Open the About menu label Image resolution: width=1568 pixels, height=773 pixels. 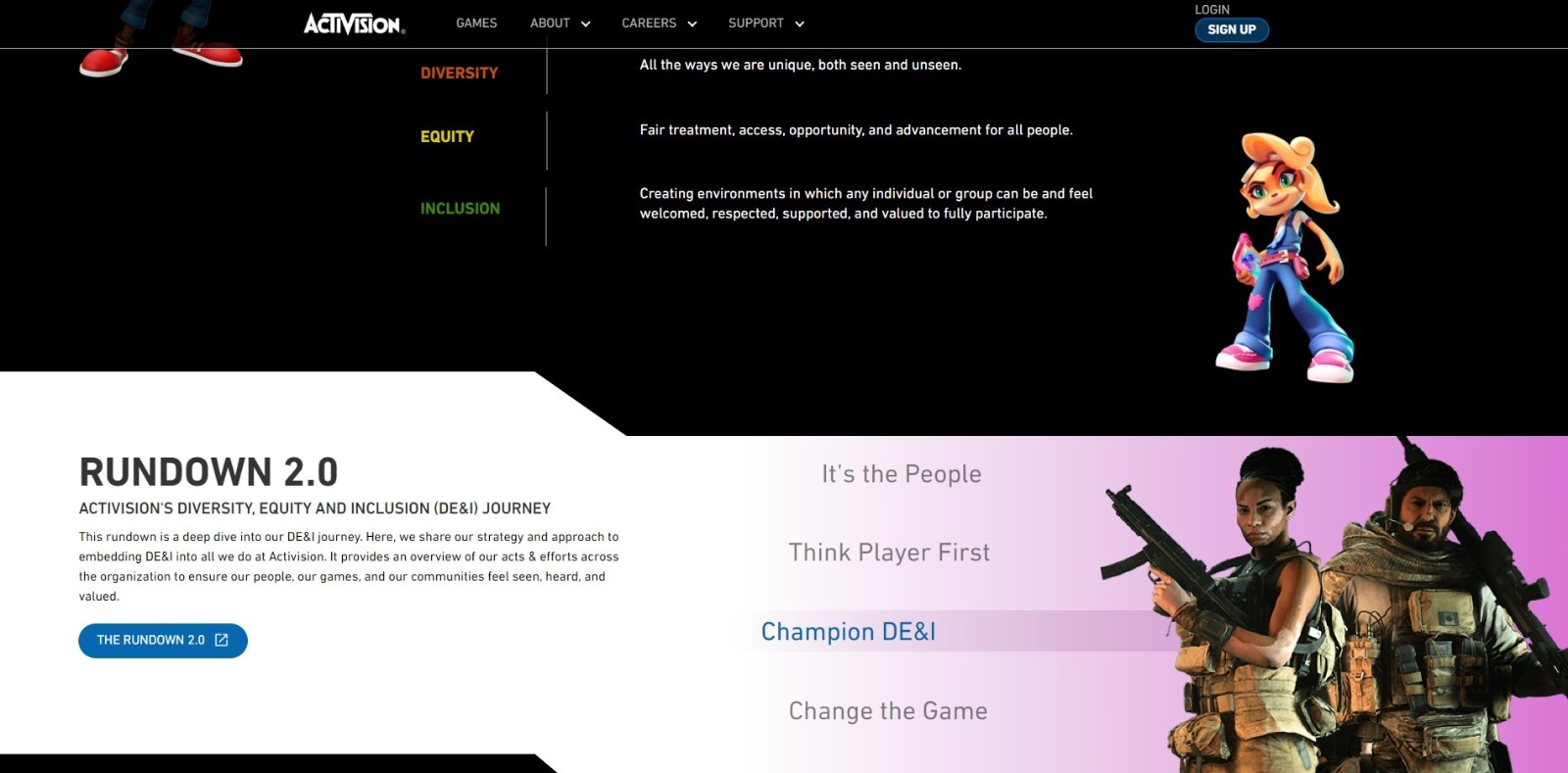click(x=549, y=24)
